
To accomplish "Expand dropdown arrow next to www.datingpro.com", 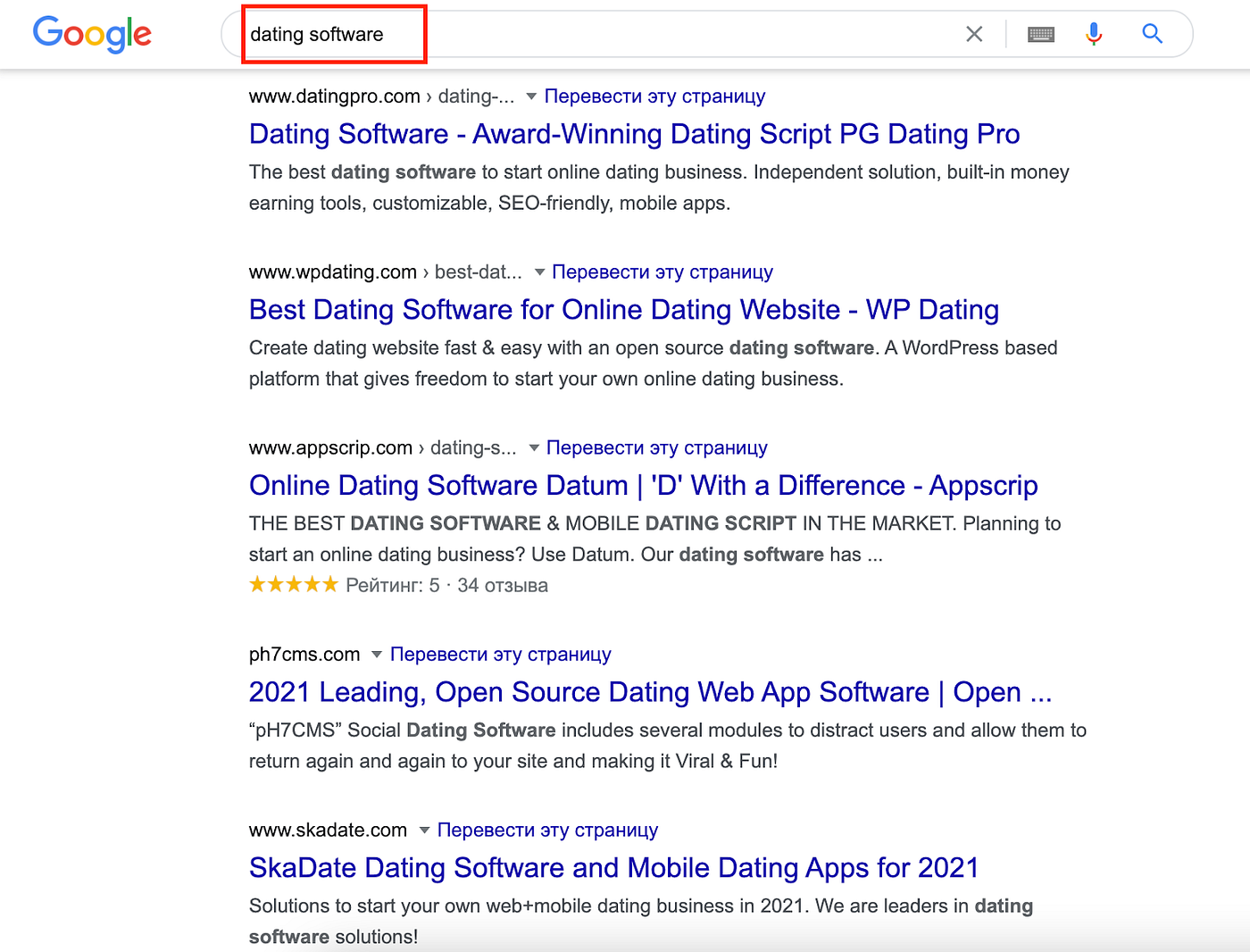I will 531,96.
